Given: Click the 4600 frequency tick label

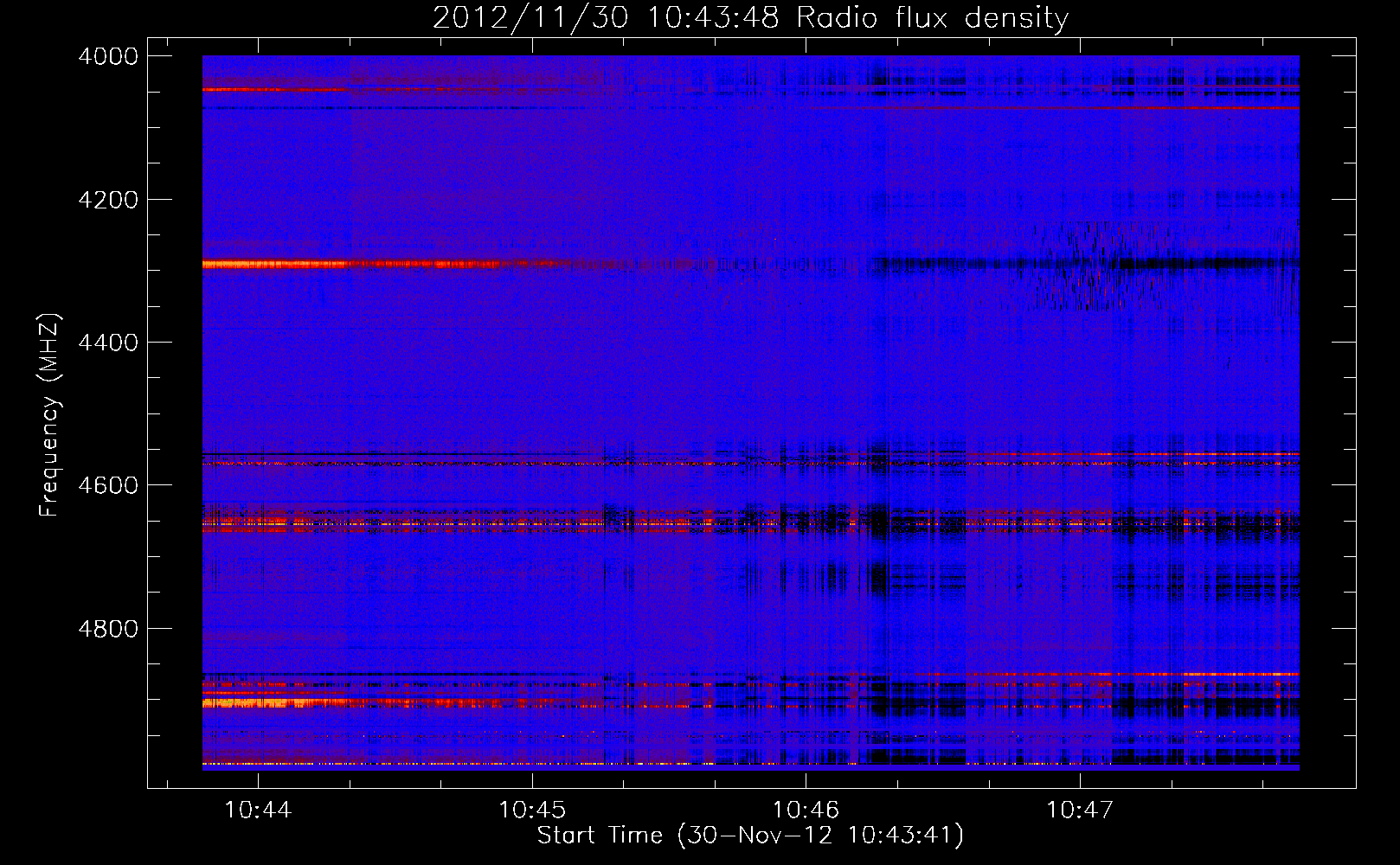Looking at the screenshot, I should [108, 485].
